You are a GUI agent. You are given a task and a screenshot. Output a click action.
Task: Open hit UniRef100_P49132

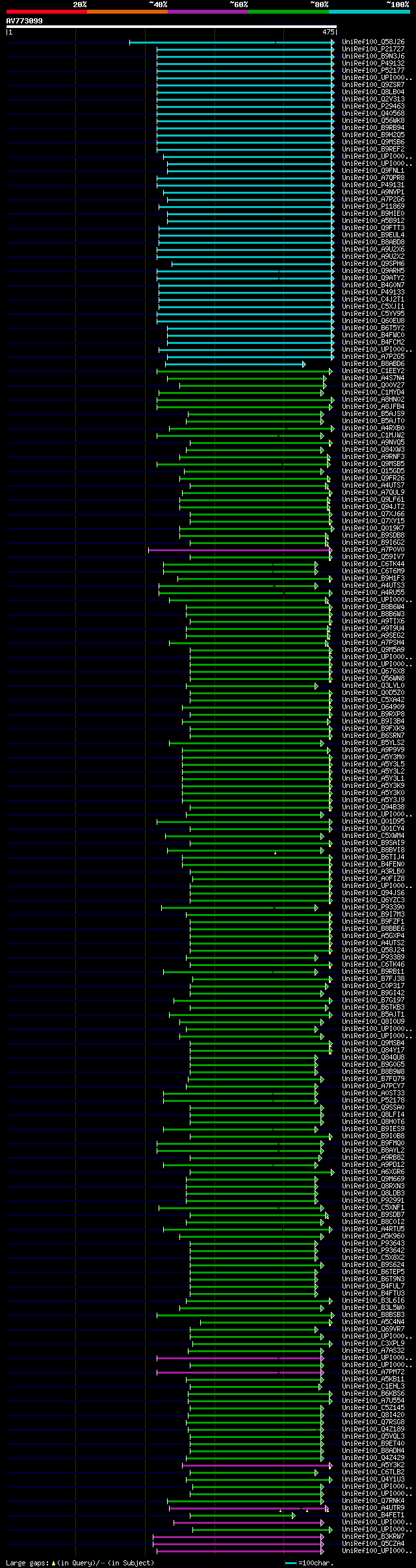click(x=373, y=64)
